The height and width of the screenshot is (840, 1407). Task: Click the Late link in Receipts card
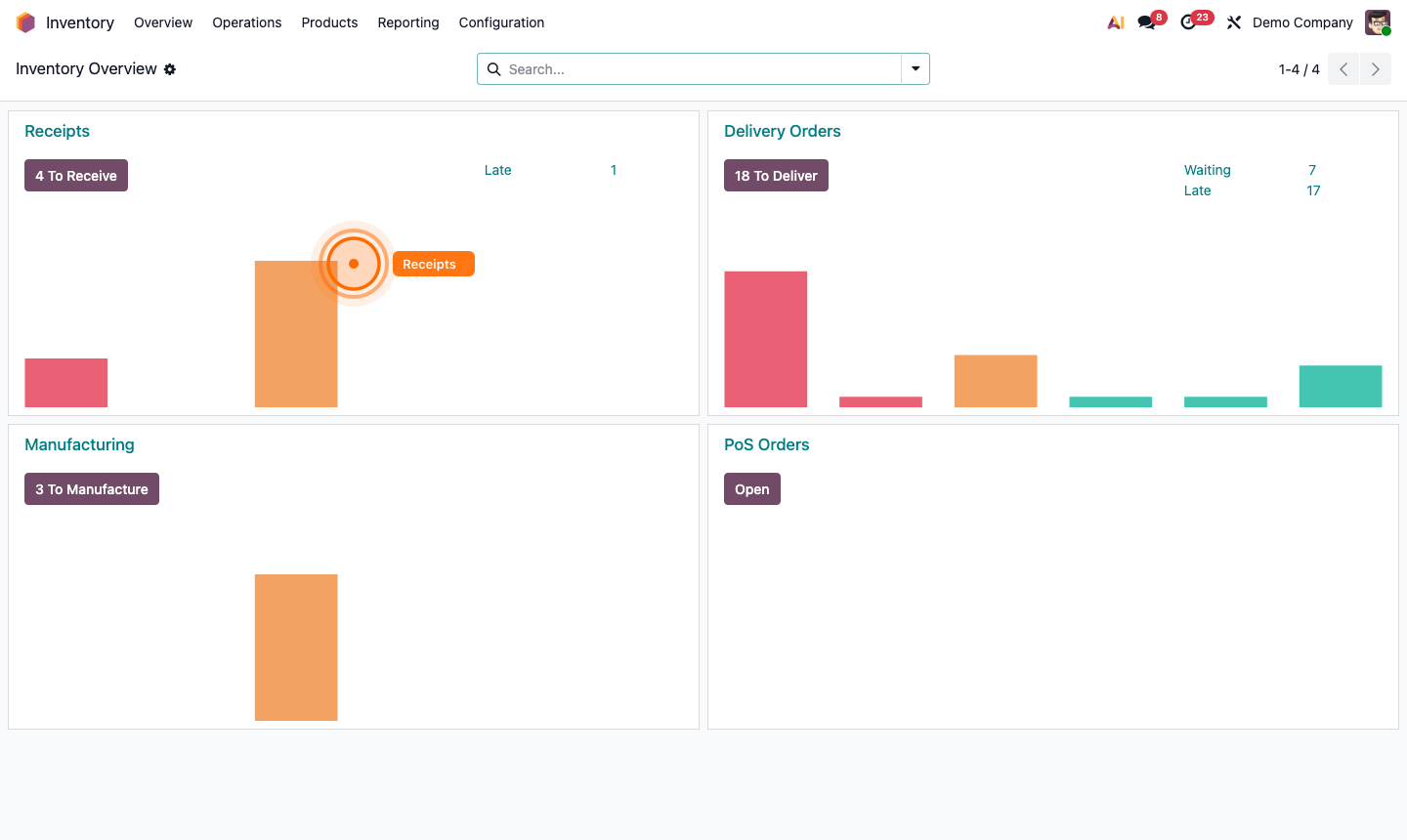(x=497, y=170)
